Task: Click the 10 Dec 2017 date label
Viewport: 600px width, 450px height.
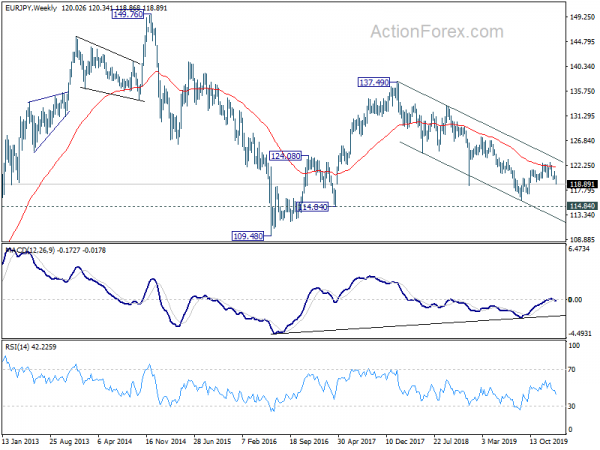Action: [405, 441]
